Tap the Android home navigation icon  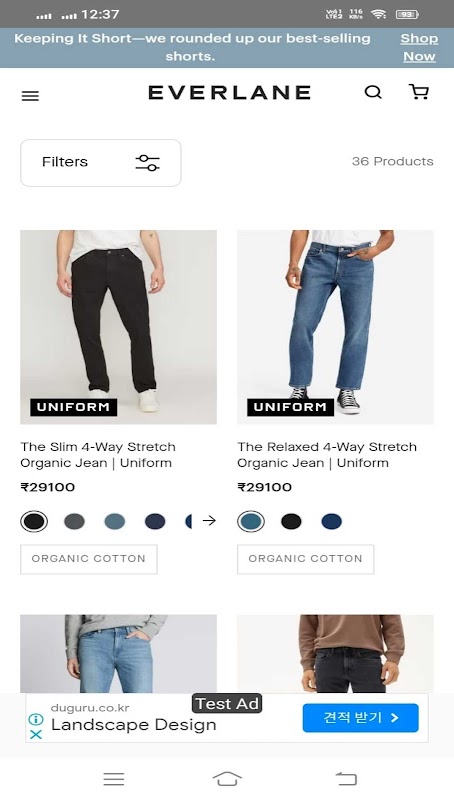point(227,779)
